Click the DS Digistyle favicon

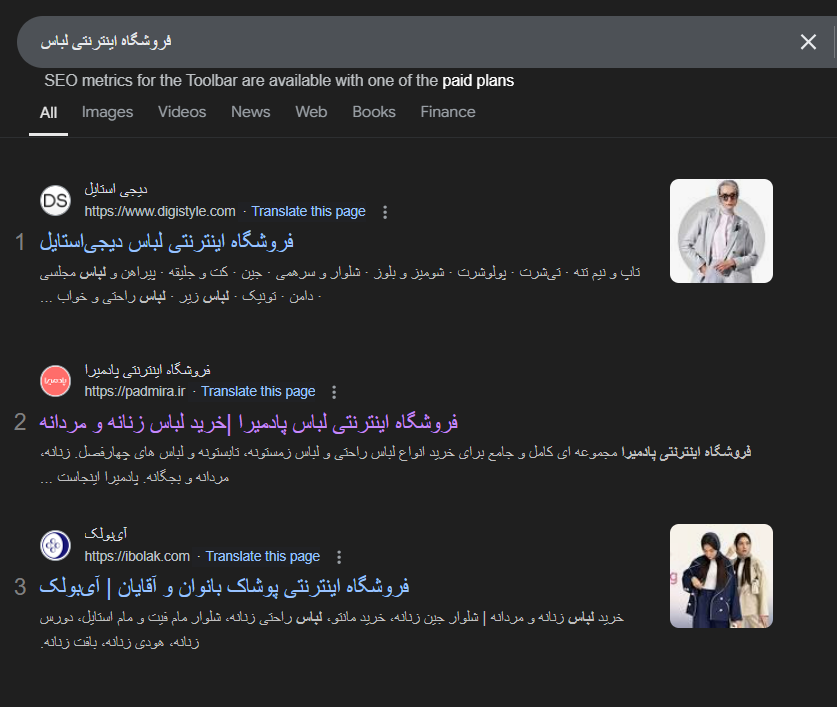pos(56,201)
